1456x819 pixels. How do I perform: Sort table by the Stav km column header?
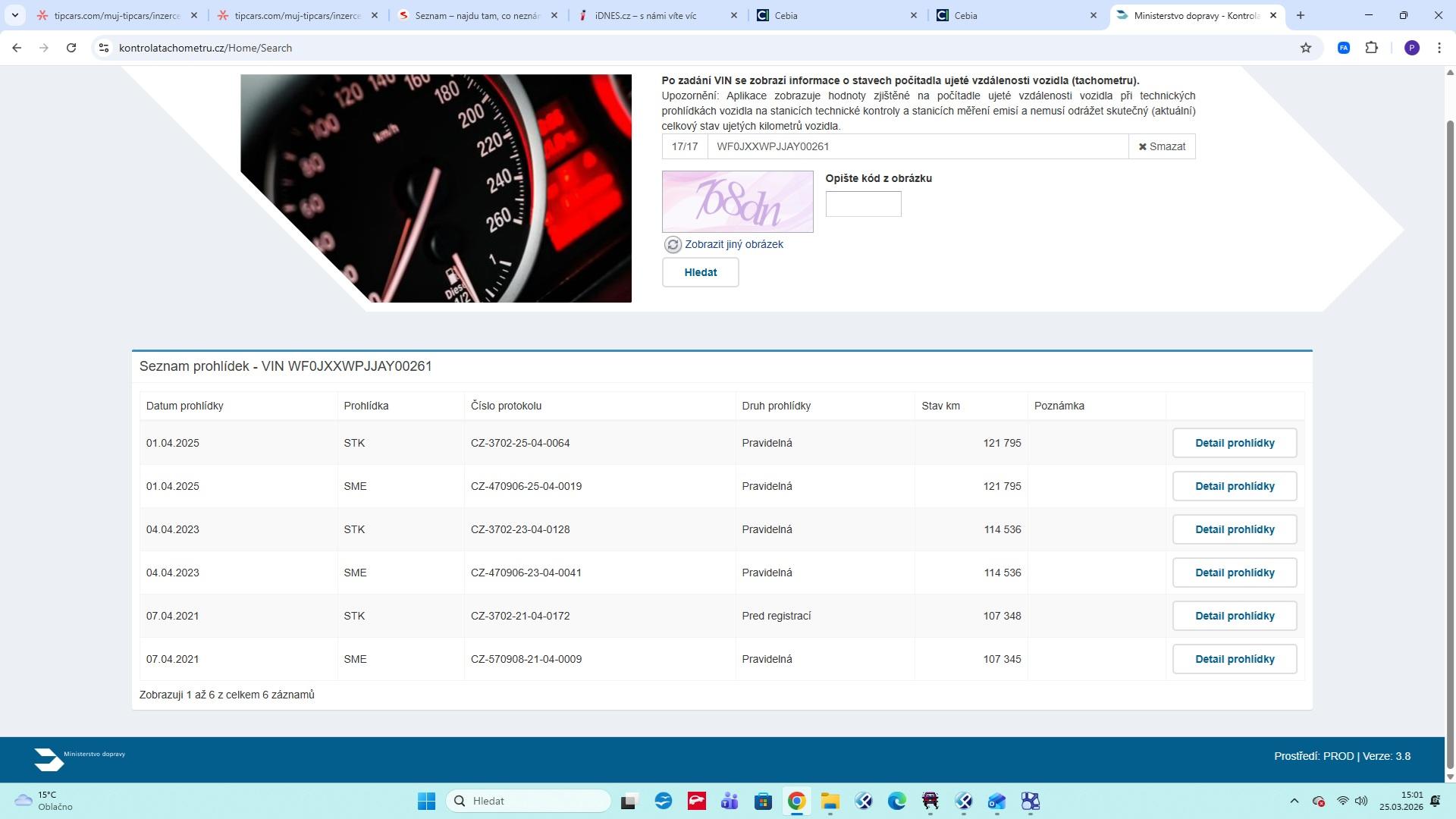tap(940, 406)
